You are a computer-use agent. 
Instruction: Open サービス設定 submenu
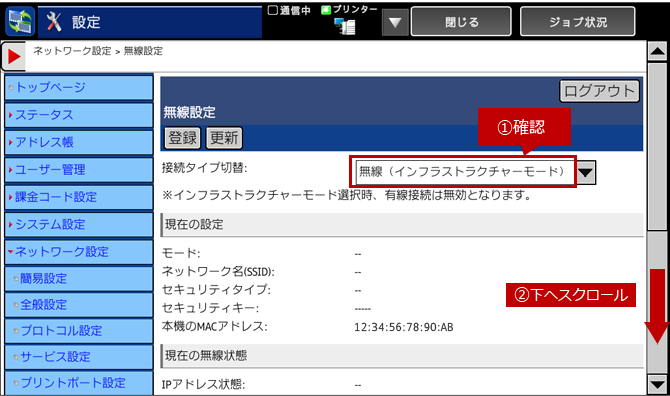pos(79,357)
